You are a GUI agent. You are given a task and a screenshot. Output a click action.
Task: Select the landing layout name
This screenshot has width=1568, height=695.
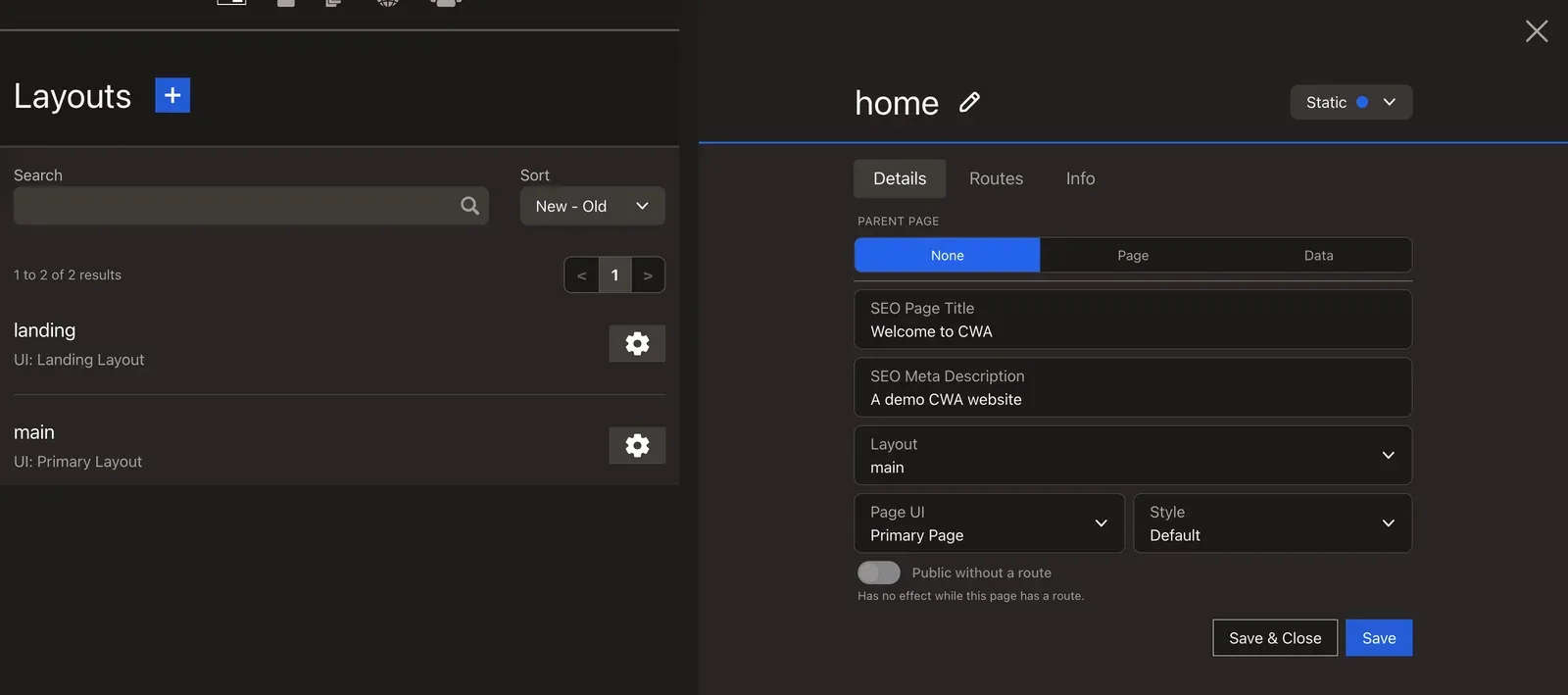44,330
